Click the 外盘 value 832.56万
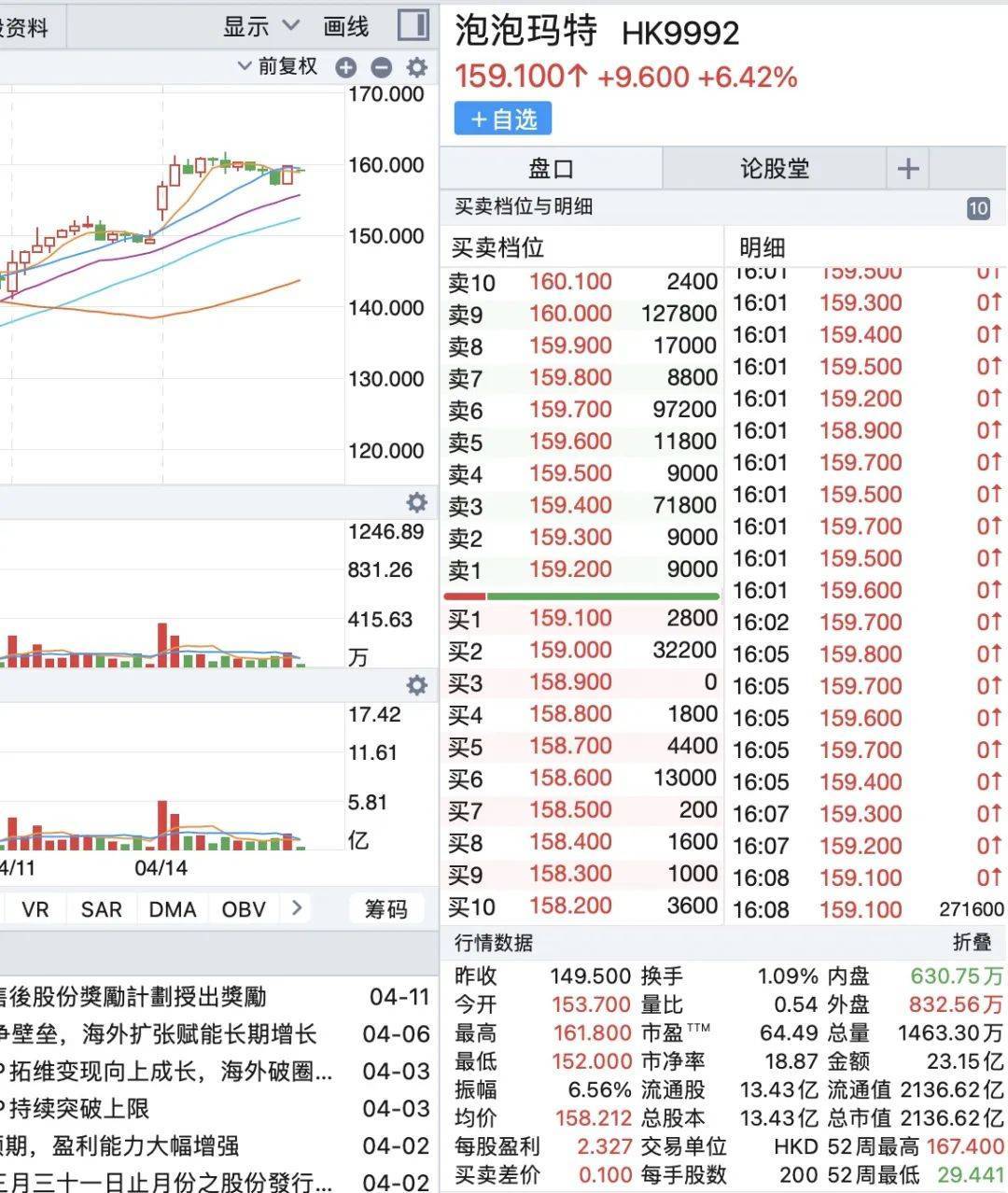The image size is (1008, 1193). coord(956,1005)
